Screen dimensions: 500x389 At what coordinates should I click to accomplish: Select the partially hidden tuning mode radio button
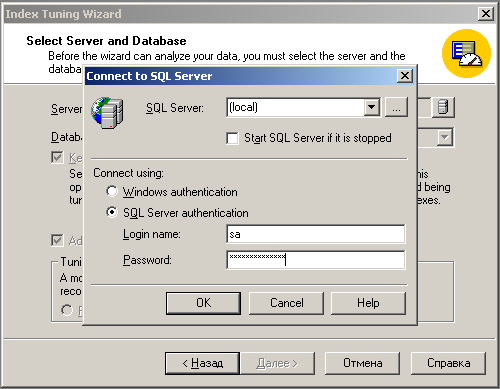tap(67, 310)
